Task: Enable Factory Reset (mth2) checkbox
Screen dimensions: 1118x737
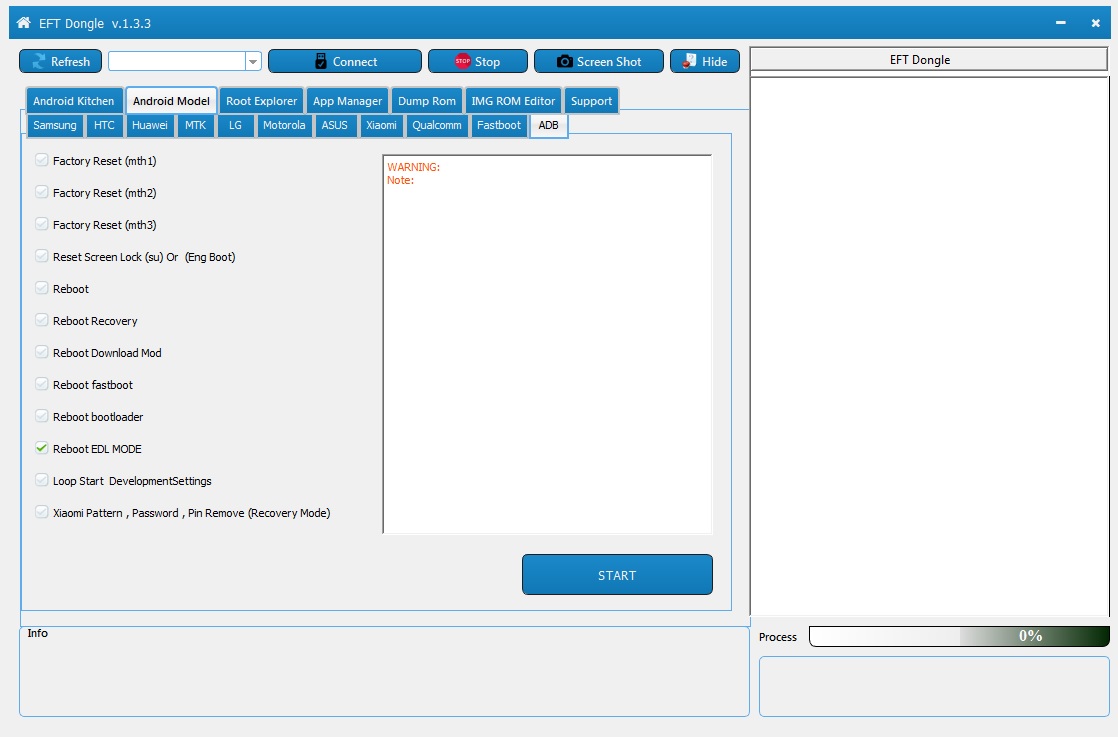Action: (42, 192)
